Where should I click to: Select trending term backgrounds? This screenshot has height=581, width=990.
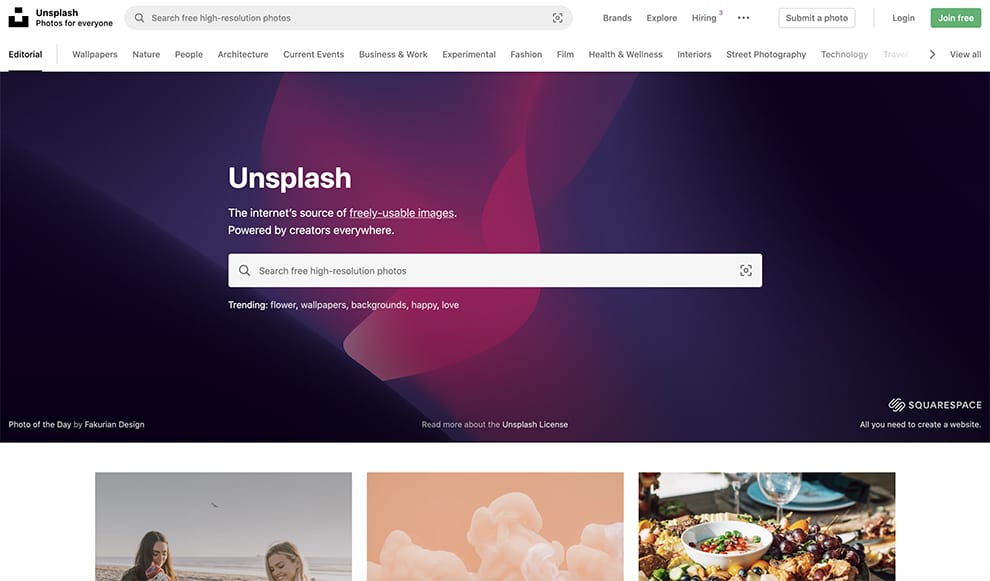click(x=379, y=305)
